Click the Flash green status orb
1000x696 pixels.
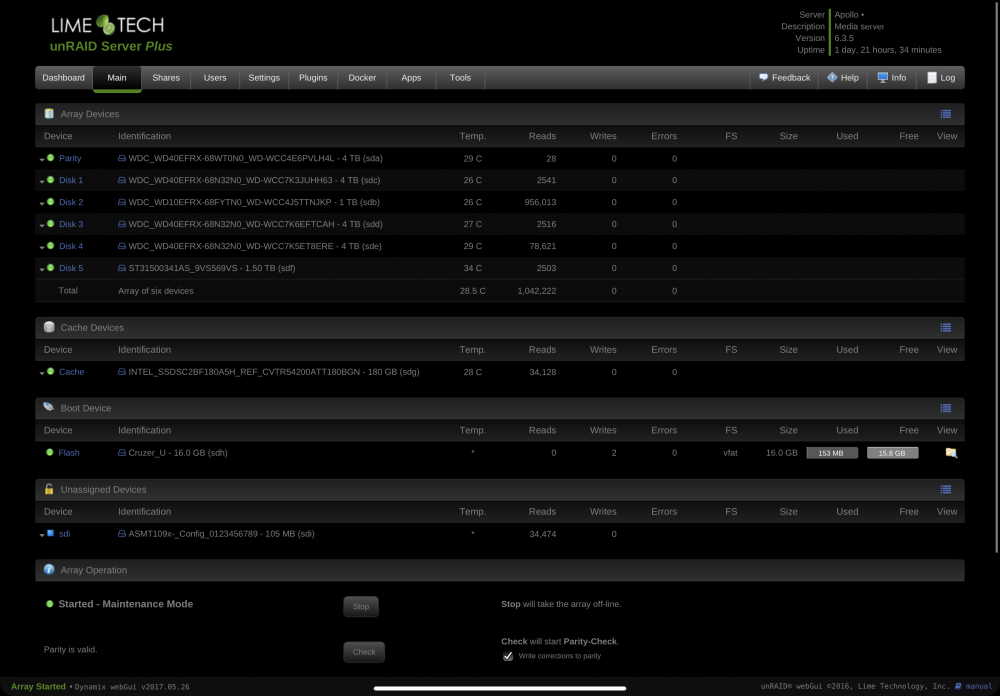50,452
